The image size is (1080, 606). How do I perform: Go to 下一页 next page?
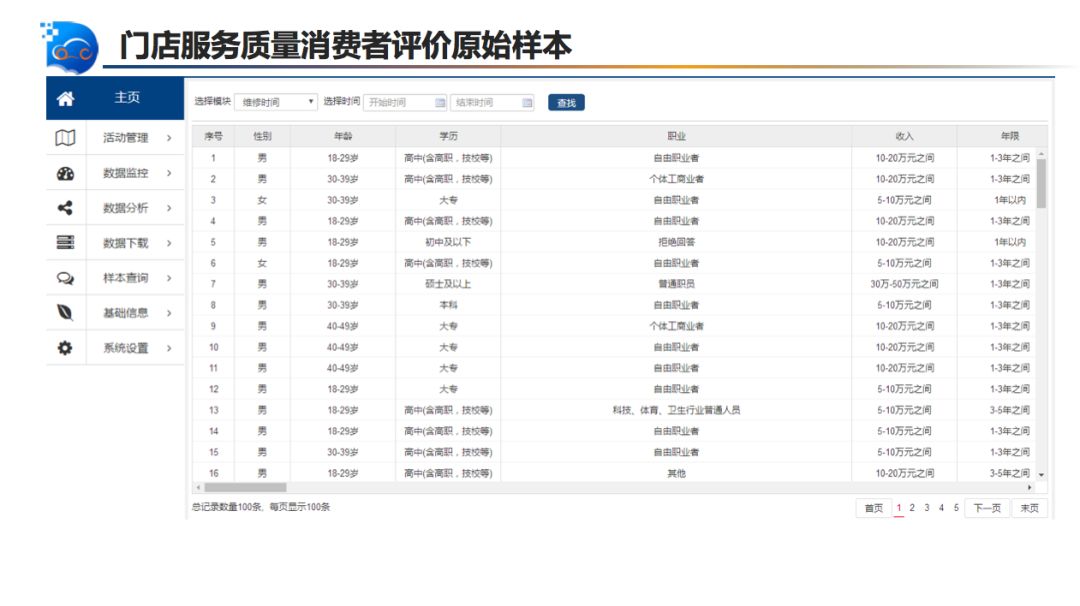pyautogui.click(x=987, y=508)
